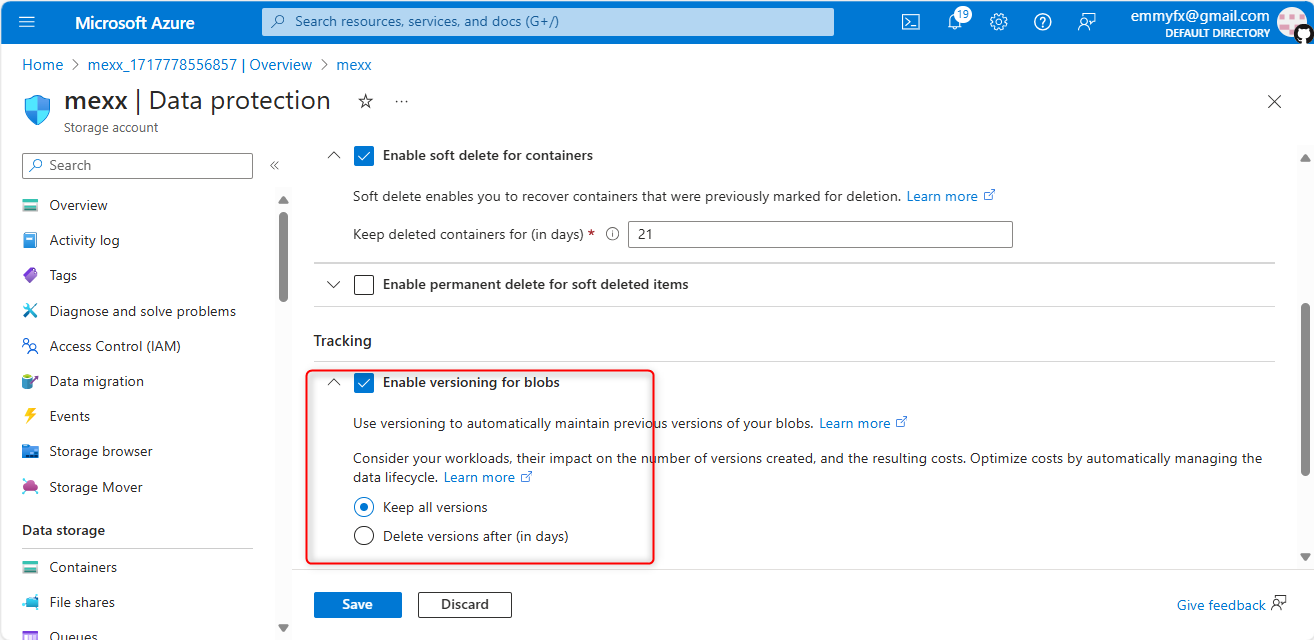The width and height of the screenshot is (1314, 640).
Task: Open the feedback icon in the header
Action: click(1086, 22)
